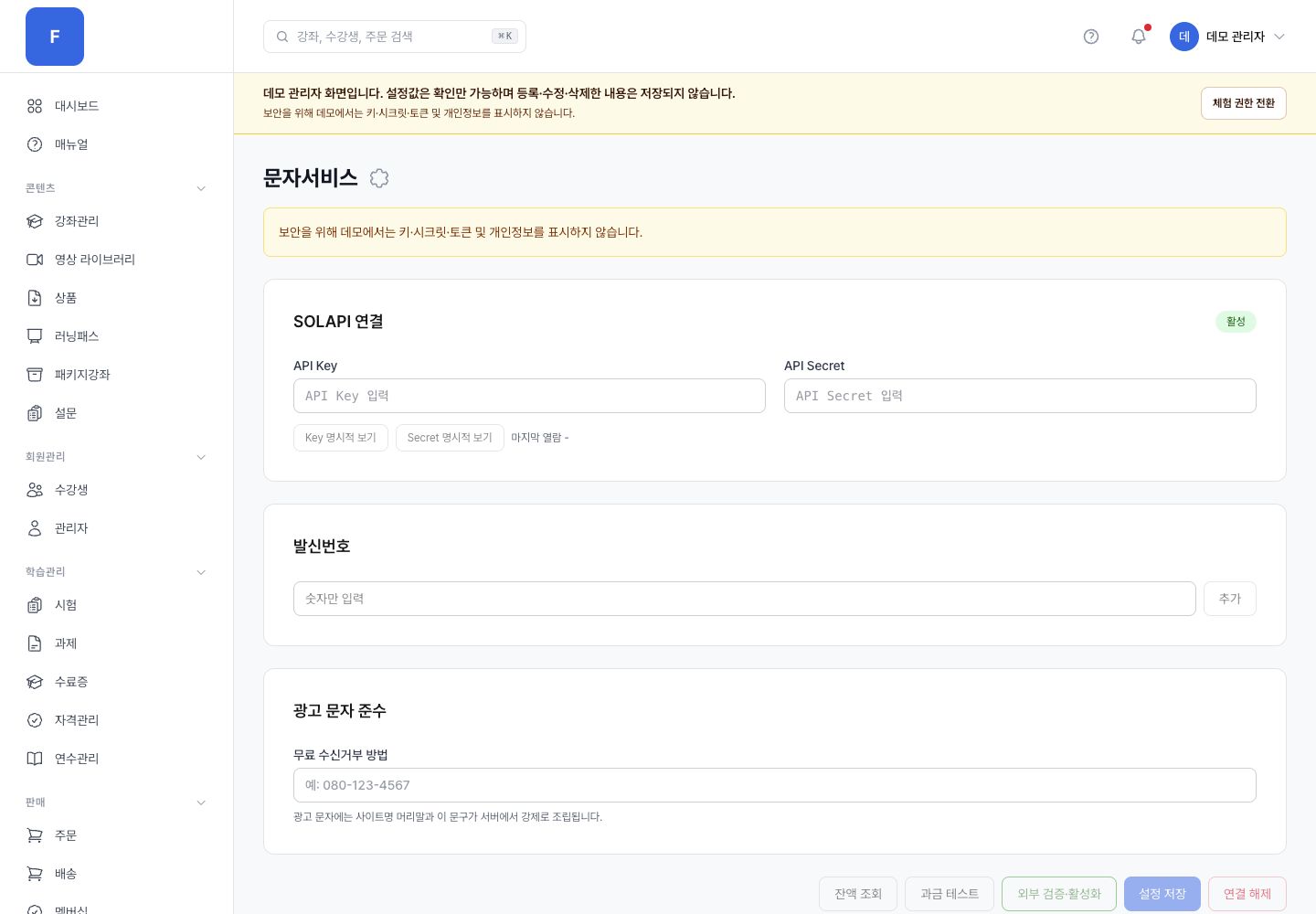
Task: Click the 주문 shopping cart icon
Action: point(35,835)
